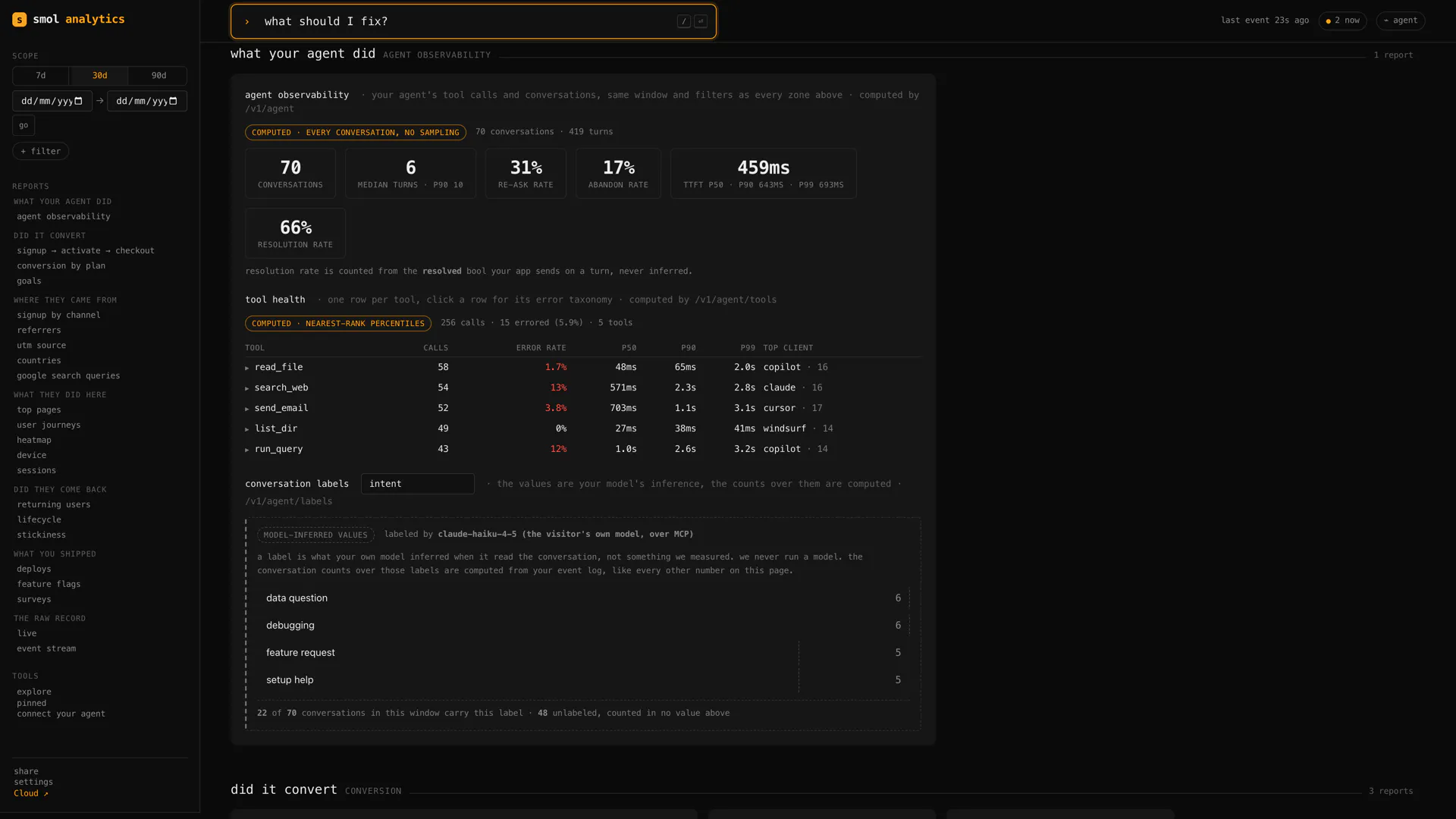
Task: Open the device report
Action: tap(32, 456)
